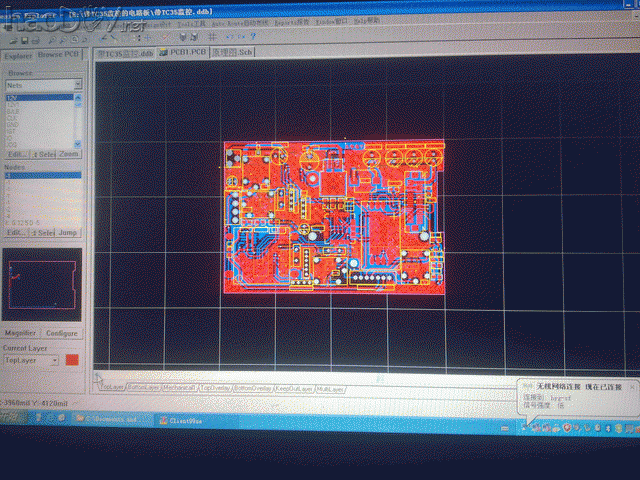This screenshot has width=640, height=480.
Task: Click the Magnifier button
Action: click(21, 333)
